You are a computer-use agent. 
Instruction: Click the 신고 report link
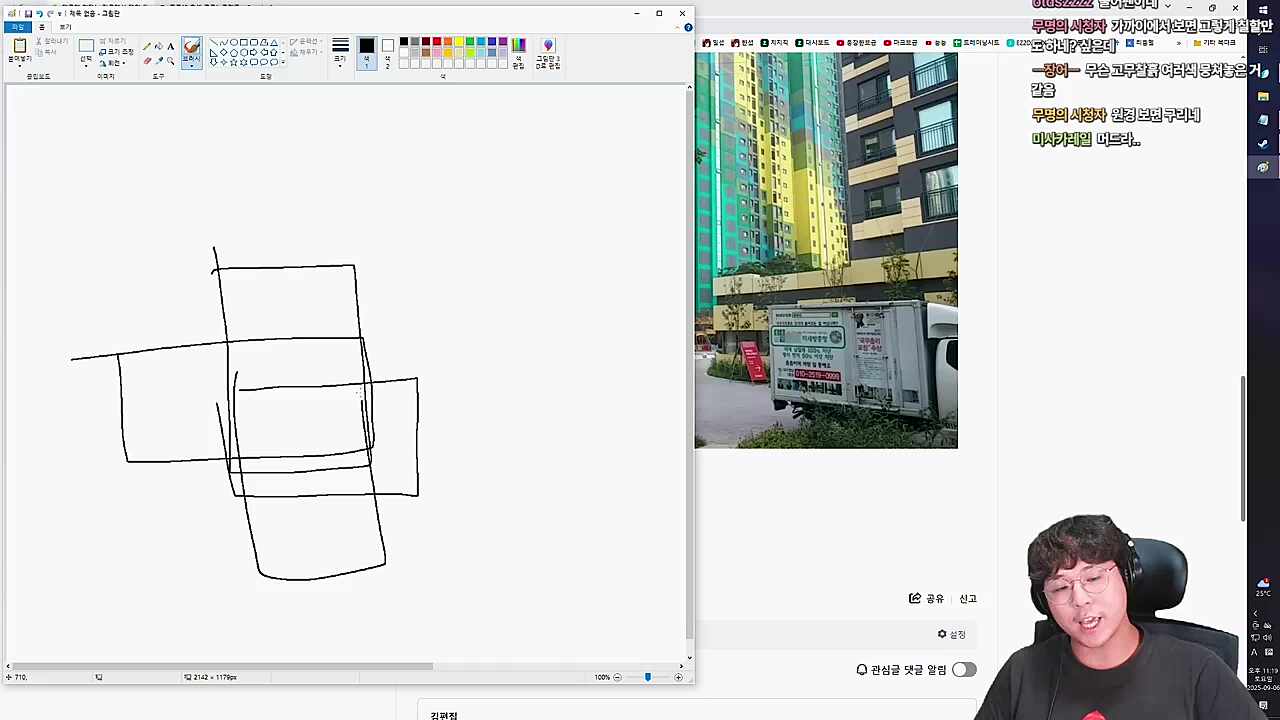click(x=968, y=599)
